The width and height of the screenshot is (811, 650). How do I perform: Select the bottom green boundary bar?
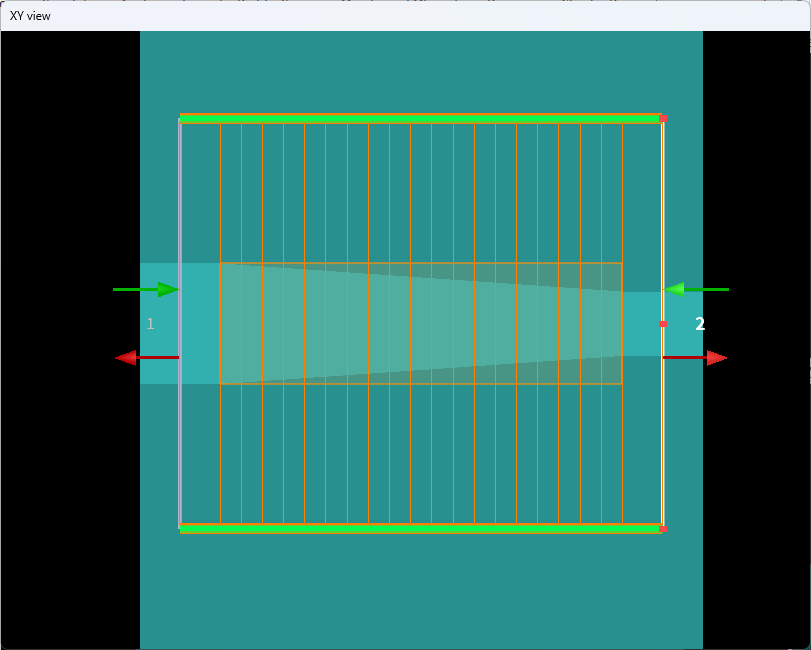coord(420,529)
